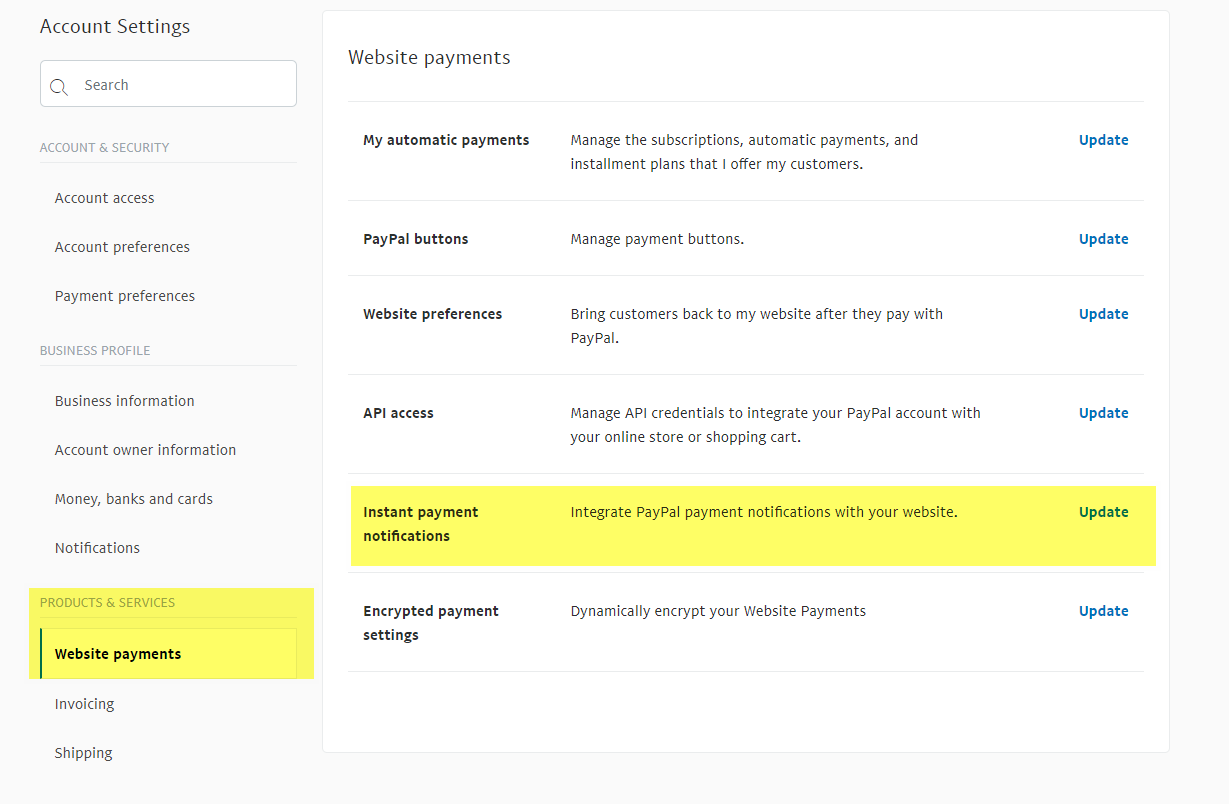Viewport: 1229px width, 804px height.
Task: Open Shipping settings
Action: [x=84, y=753]
